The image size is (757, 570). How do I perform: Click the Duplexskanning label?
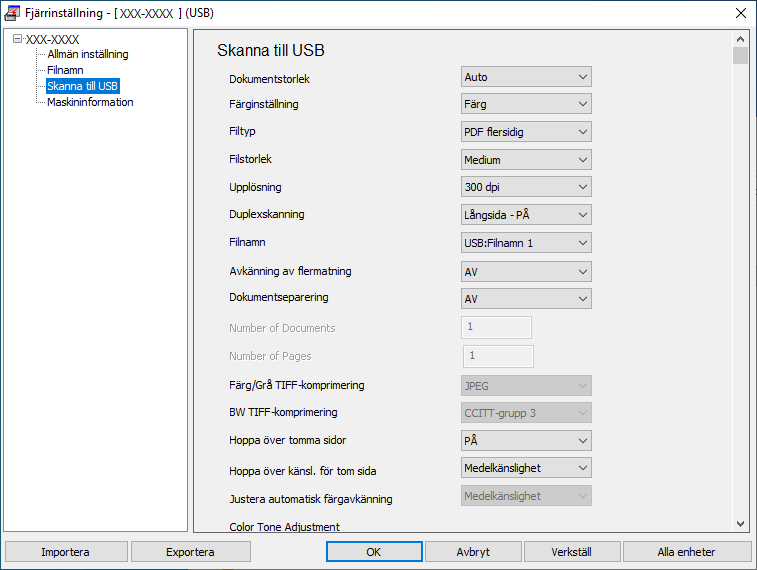pyautogui.click(x=266, y=214)
